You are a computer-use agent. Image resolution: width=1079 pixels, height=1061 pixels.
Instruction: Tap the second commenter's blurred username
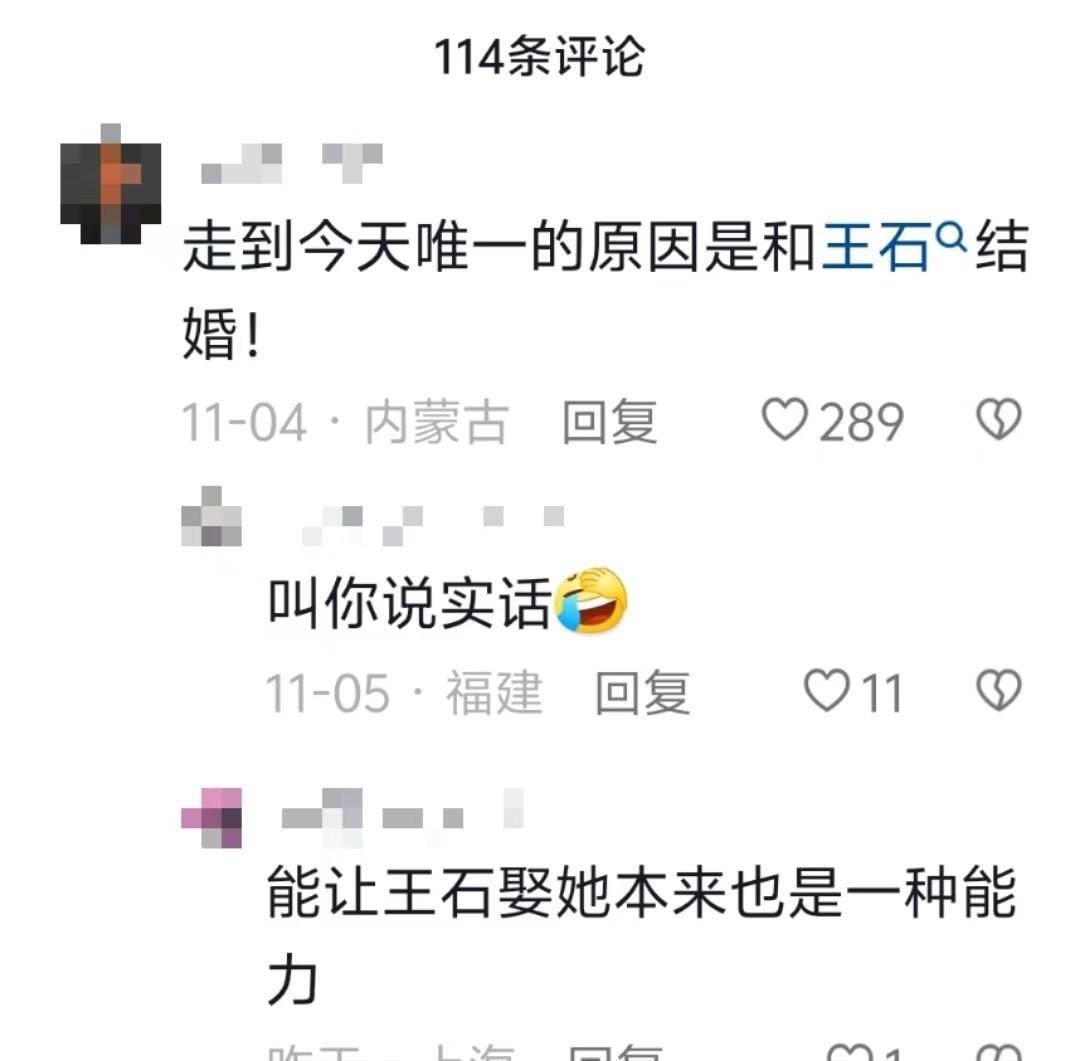[x=434, y=526]
